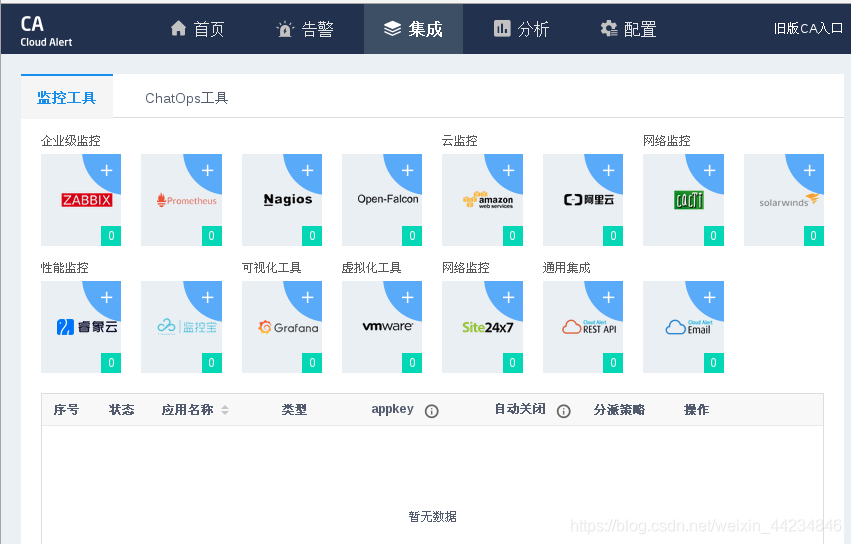This screenshot has width=851, height=544.
Task: Click the 性能监控 section label
Action: click(65, 268)
